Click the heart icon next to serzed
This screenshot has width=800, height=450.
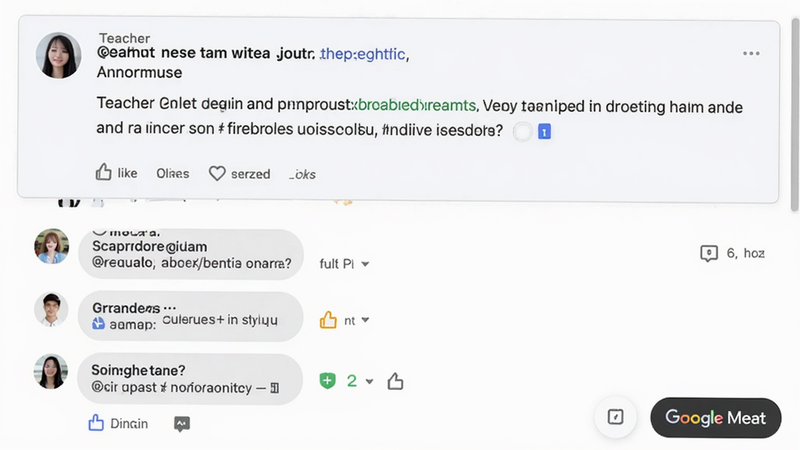pos(217,173)
